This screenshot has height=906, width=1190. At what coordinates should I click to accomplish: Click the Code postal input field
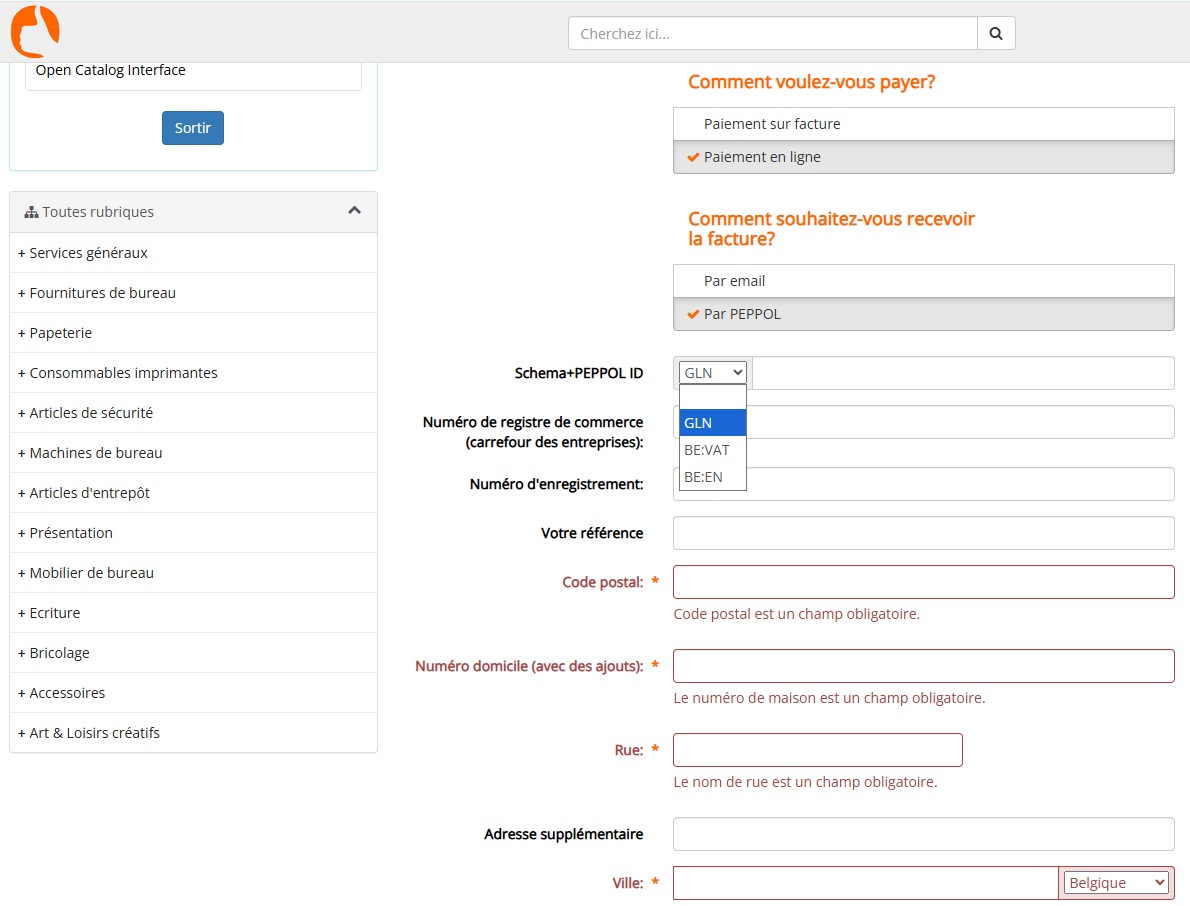[x=923, y=582]
